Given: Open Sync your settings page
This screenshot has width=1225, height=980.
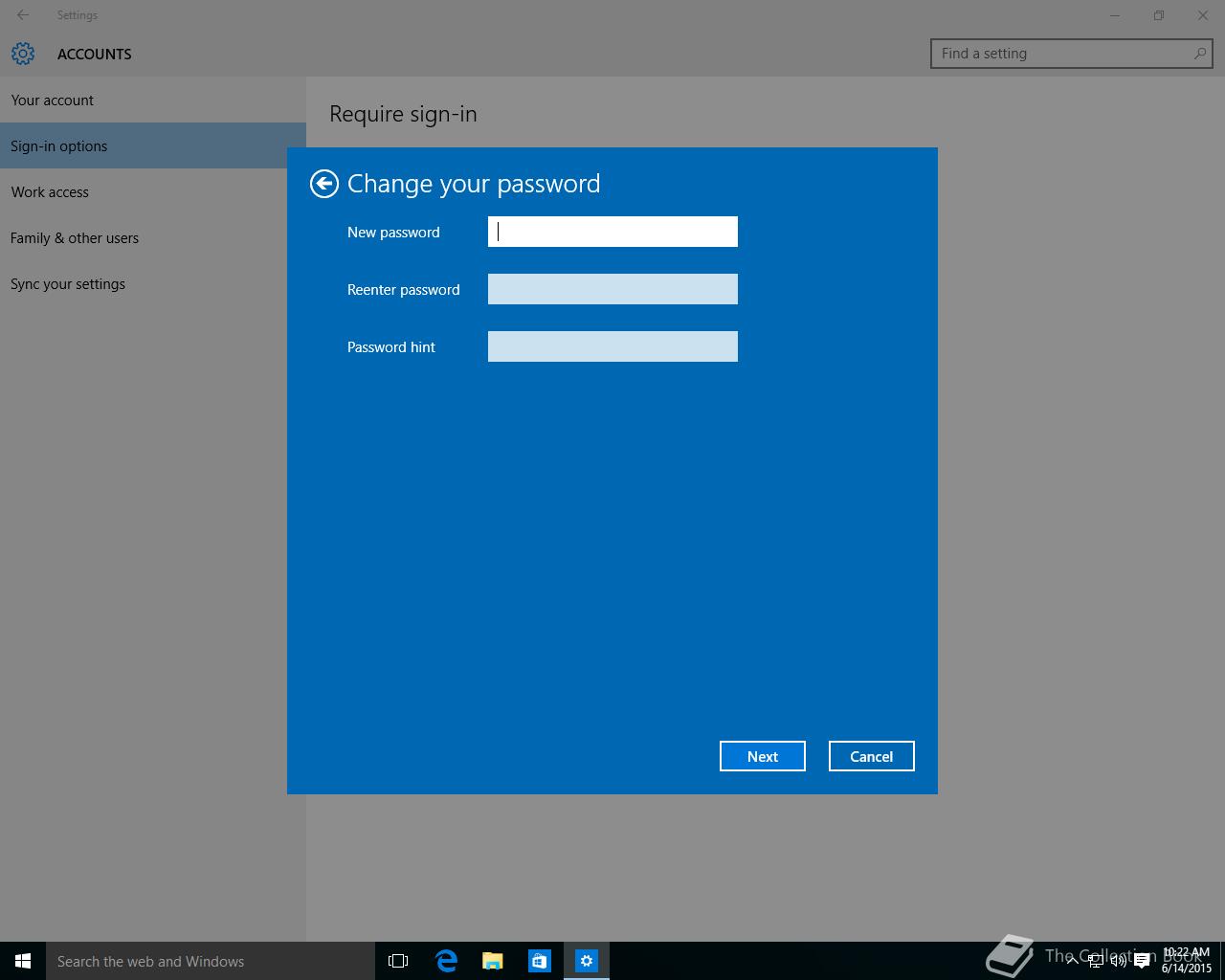Looking at the screenshot, I should 68,284.
